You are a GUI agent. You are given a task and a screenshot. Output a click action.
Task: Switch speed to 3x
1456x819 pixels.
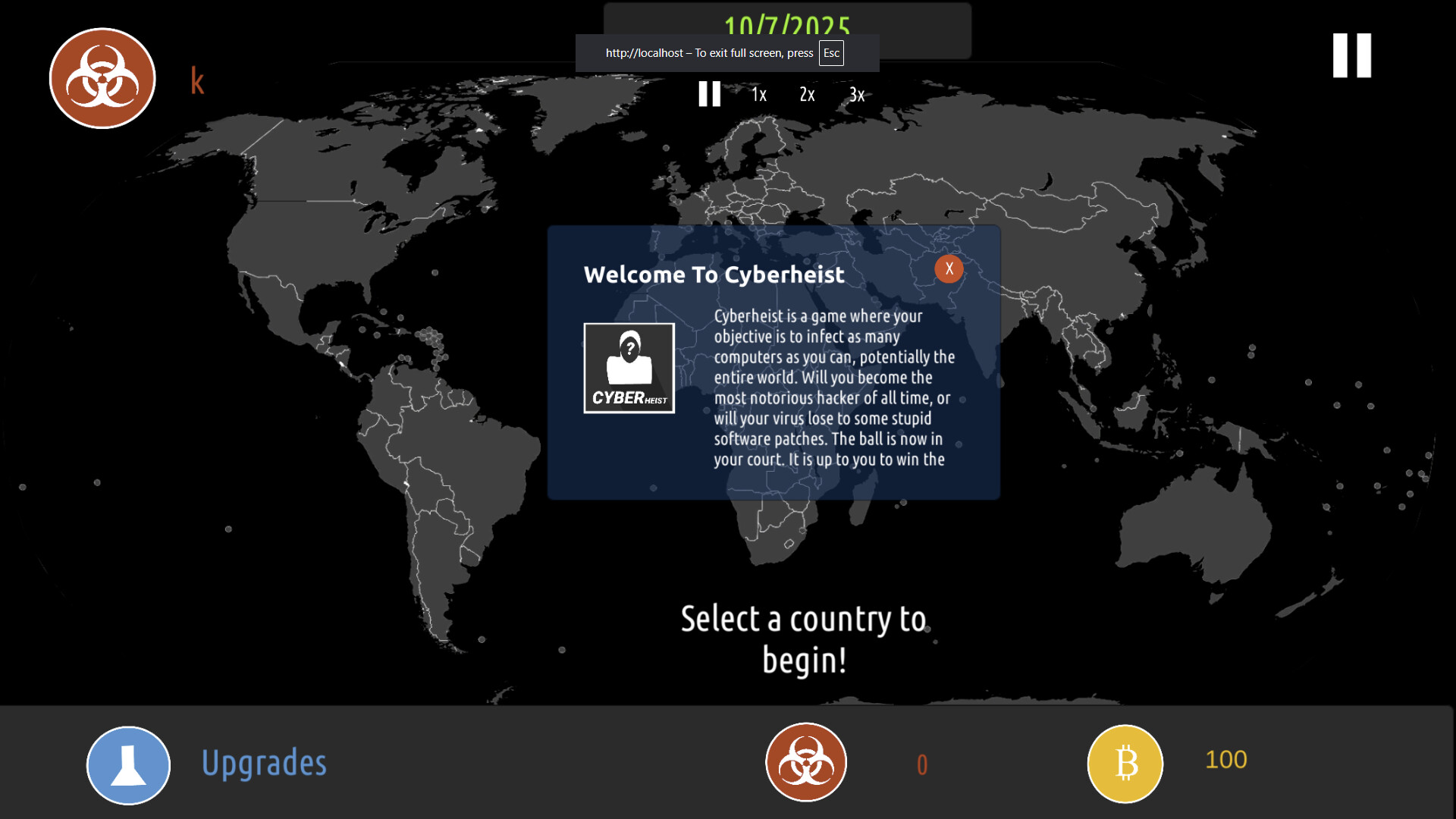point(856,95)
